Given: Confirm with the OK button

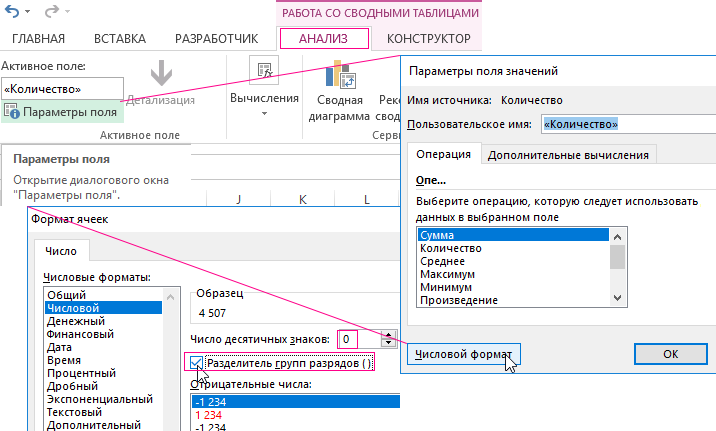Looking at the screenshot, I should coord(671,354).
